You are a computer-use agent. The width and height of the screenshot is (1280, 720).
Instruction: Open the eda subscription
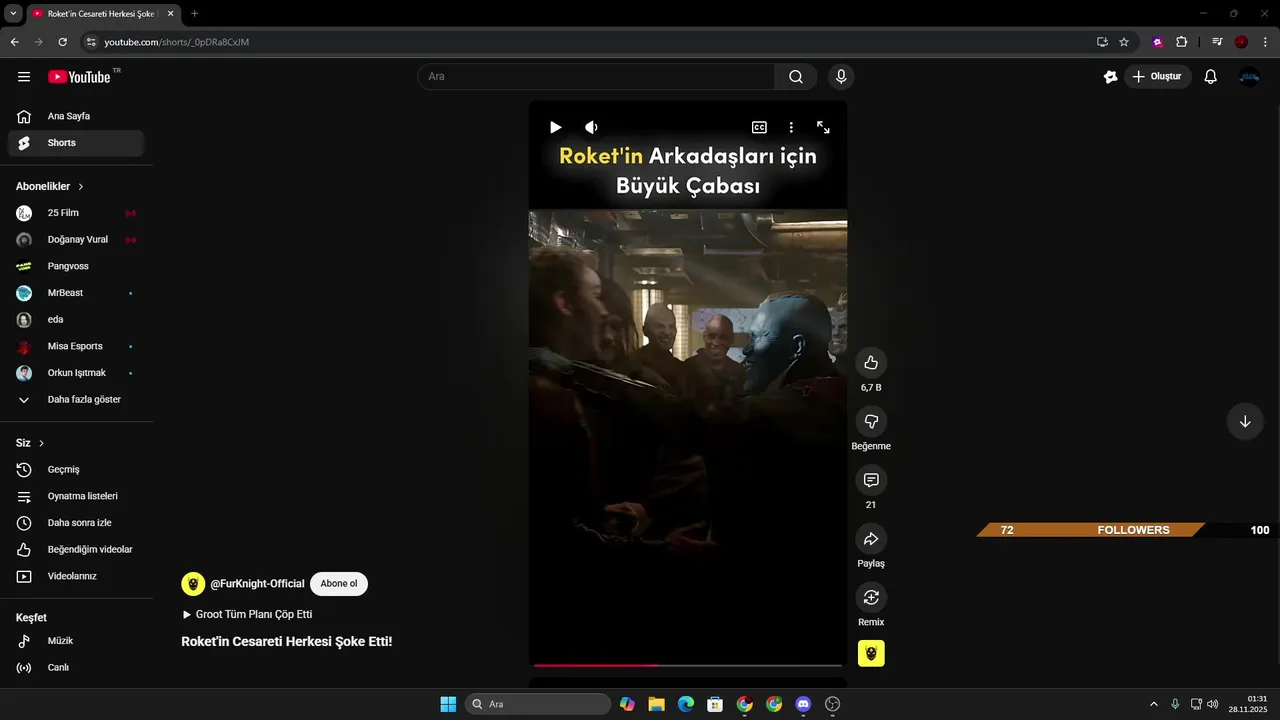tap(76, 320)
